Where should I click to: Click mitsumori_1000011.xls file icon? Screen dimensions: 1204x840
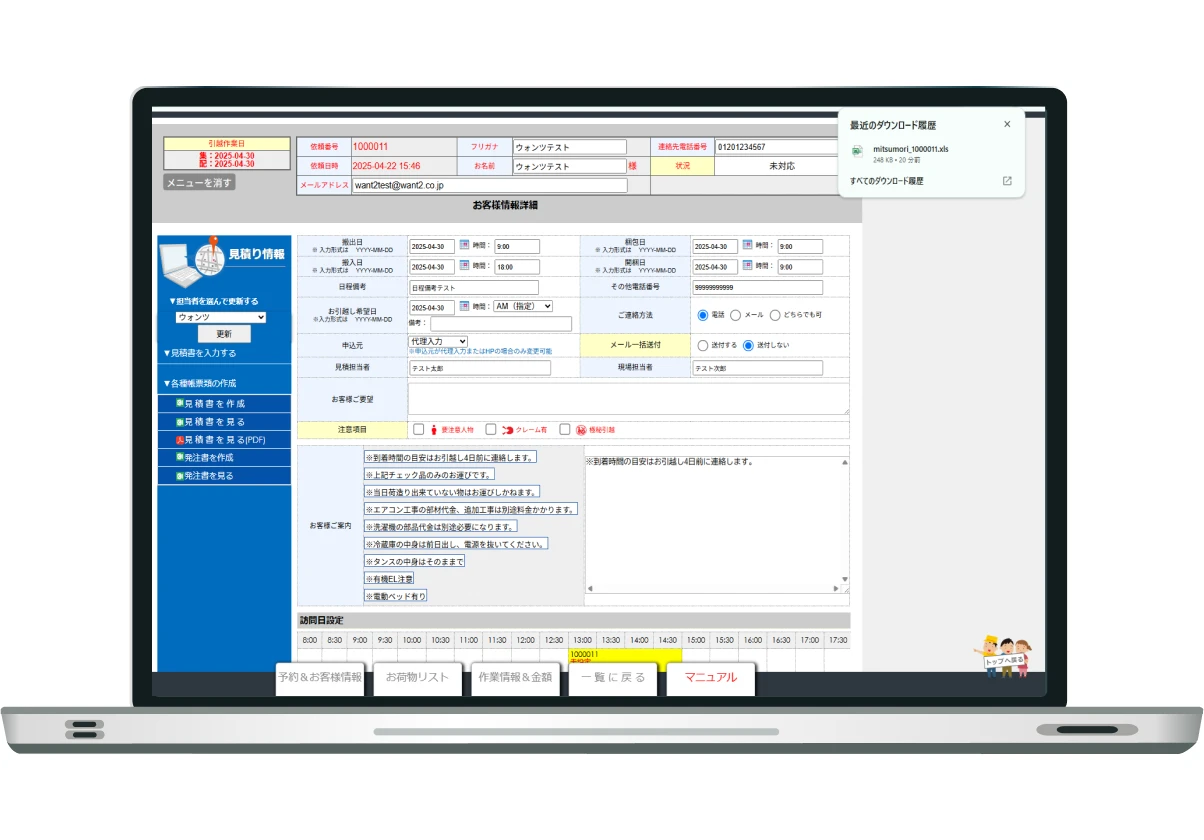pos(857,151)
